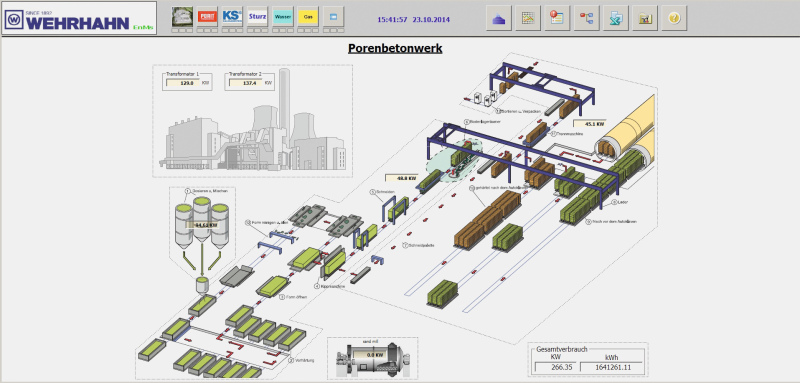The height and width of the screenshot is (383, 800).
Task: Open the Wasser consumption view
Action: 283,16
